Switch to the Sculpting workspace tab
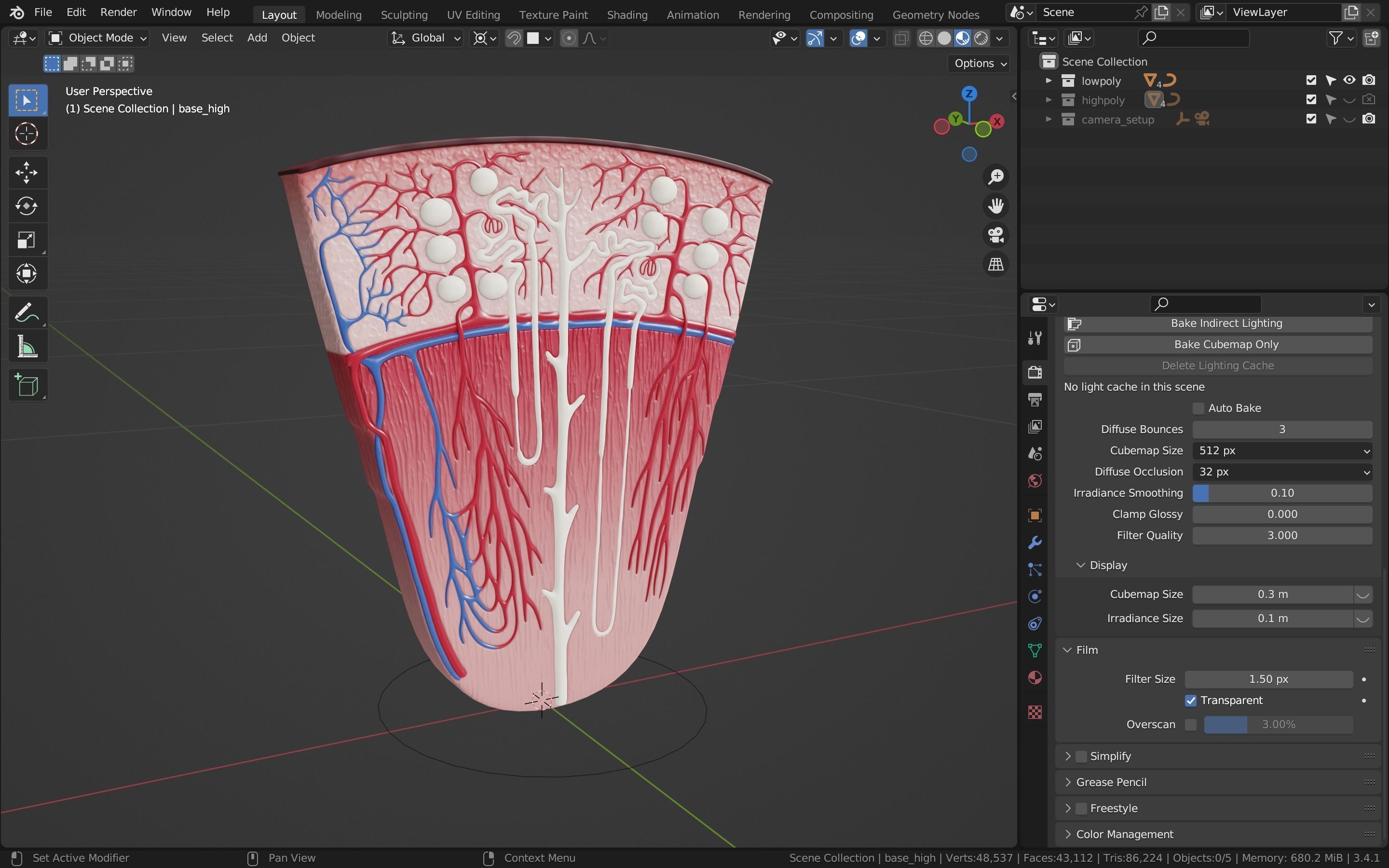The width and height of the screenshot is (1389, 868). (x=404, y=14)
